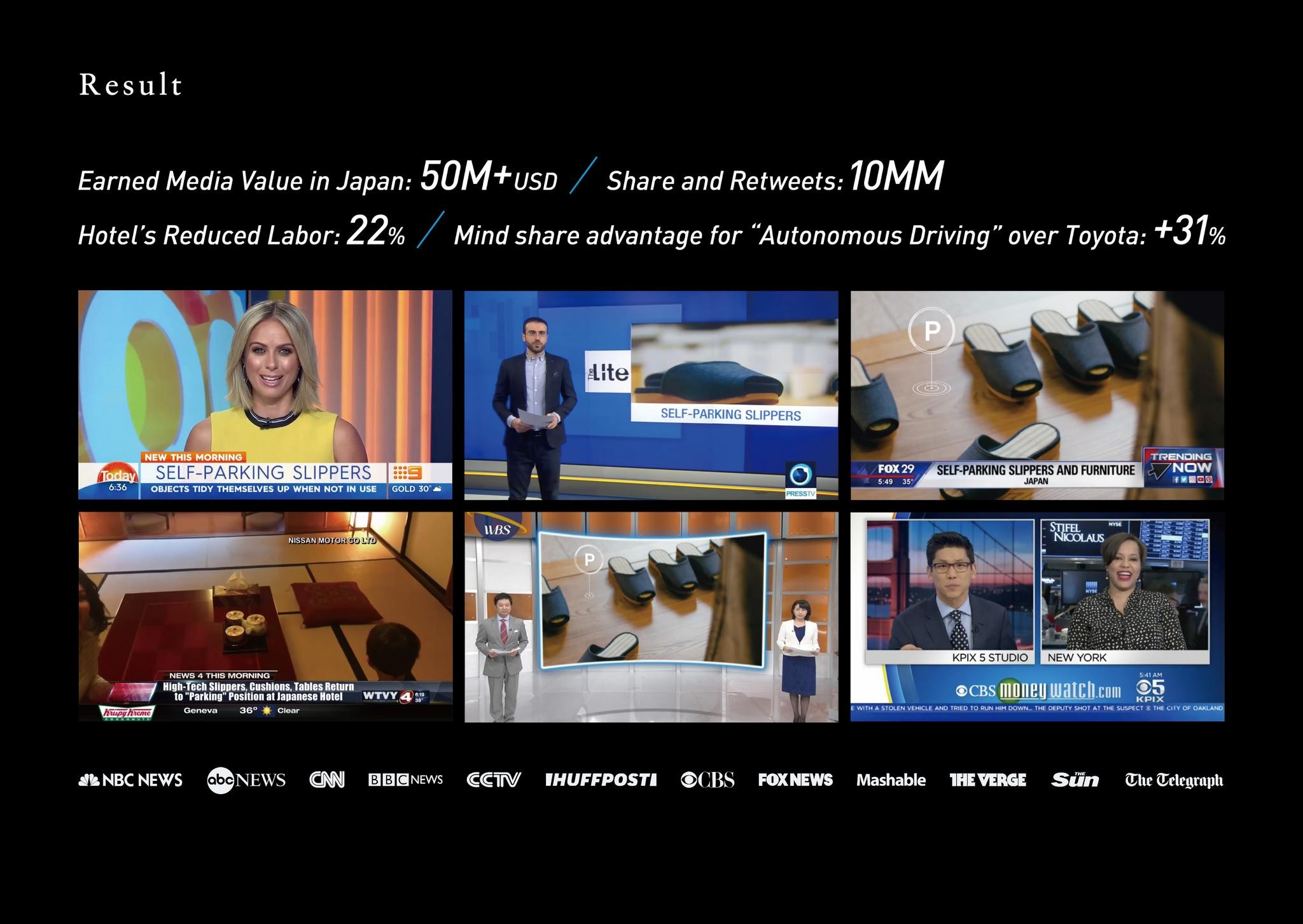Click the NBC News logo
This screenshot has width=1303, height=924.
click(x=130, y=780)
